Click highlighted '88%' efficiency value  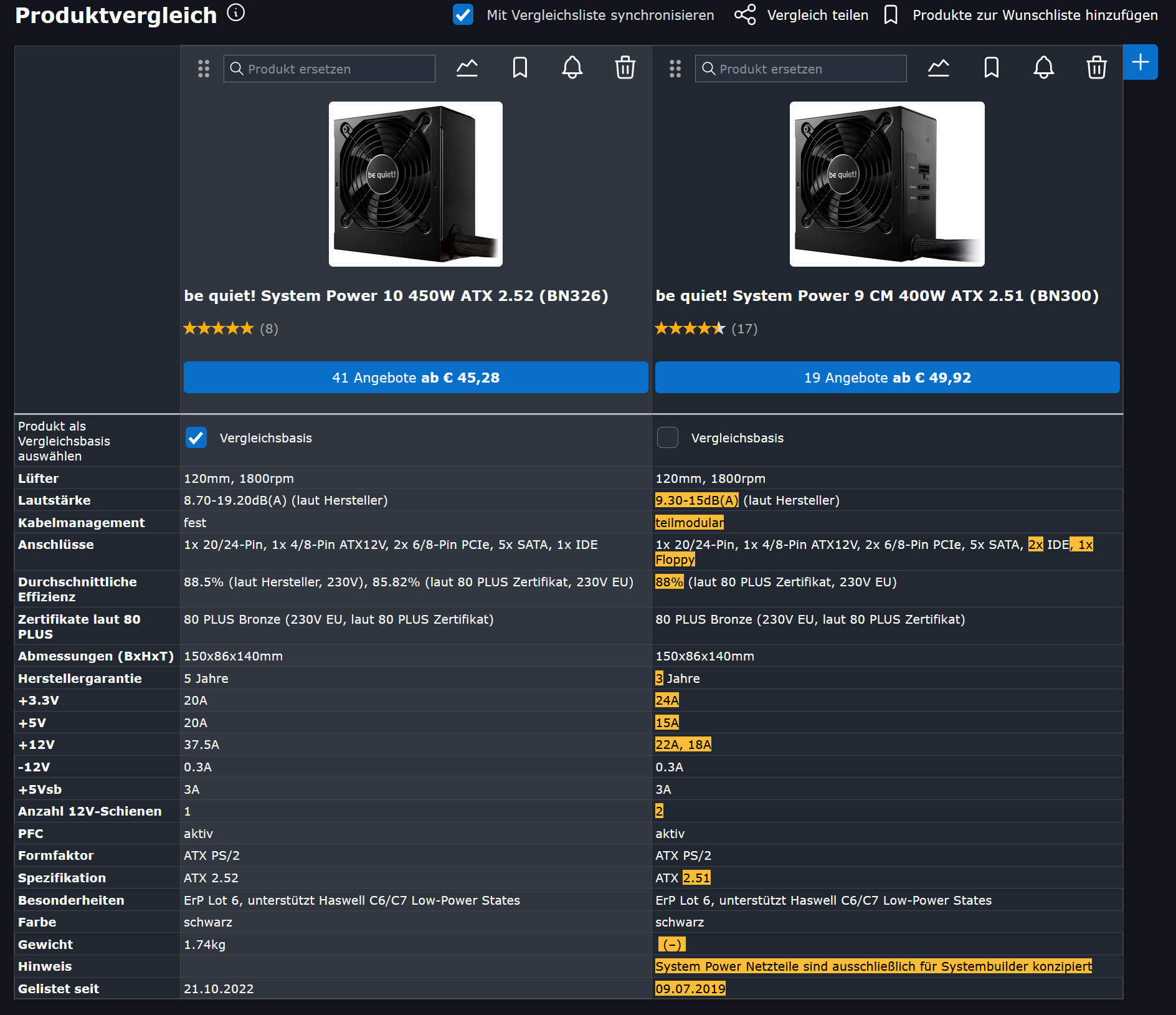click(669, 582)
